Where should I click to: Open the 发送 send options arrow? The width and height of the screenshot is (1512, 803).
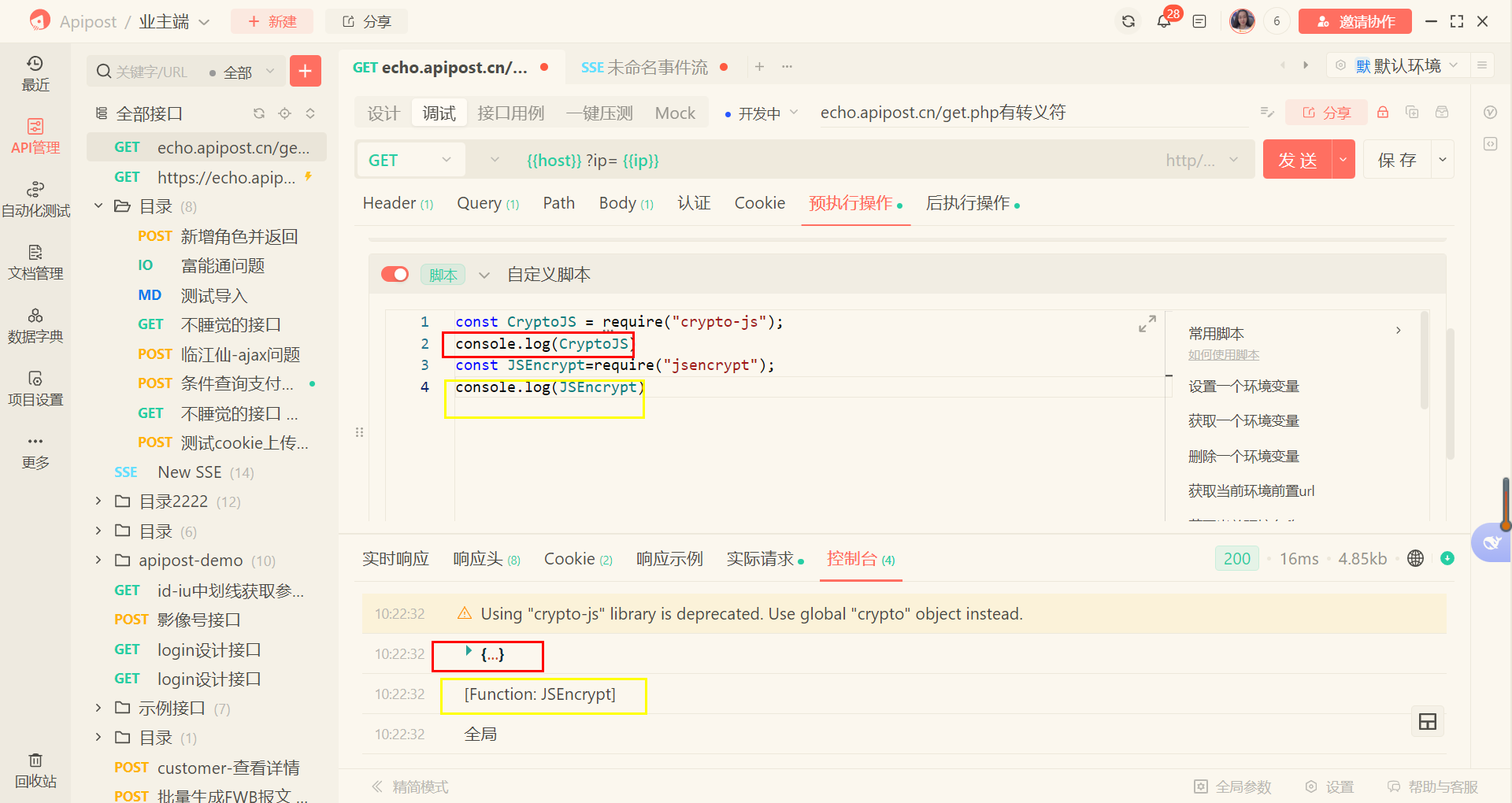[x=1343, y=160]
